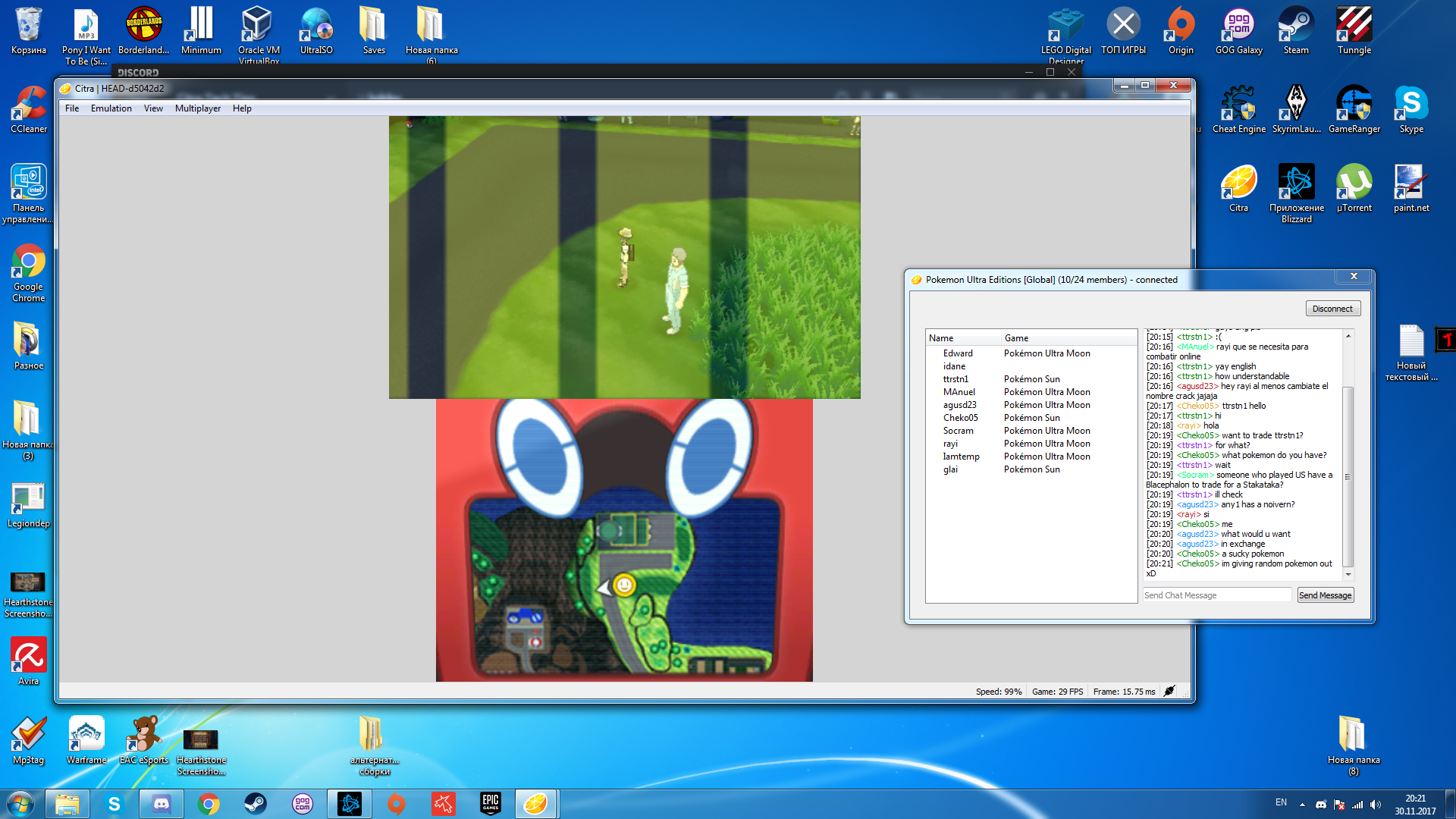Image resolution: width=1456 pixels, height=819 pixels.
Task: Launch Warframe from the desktop
Action: [x=86, y=740]
